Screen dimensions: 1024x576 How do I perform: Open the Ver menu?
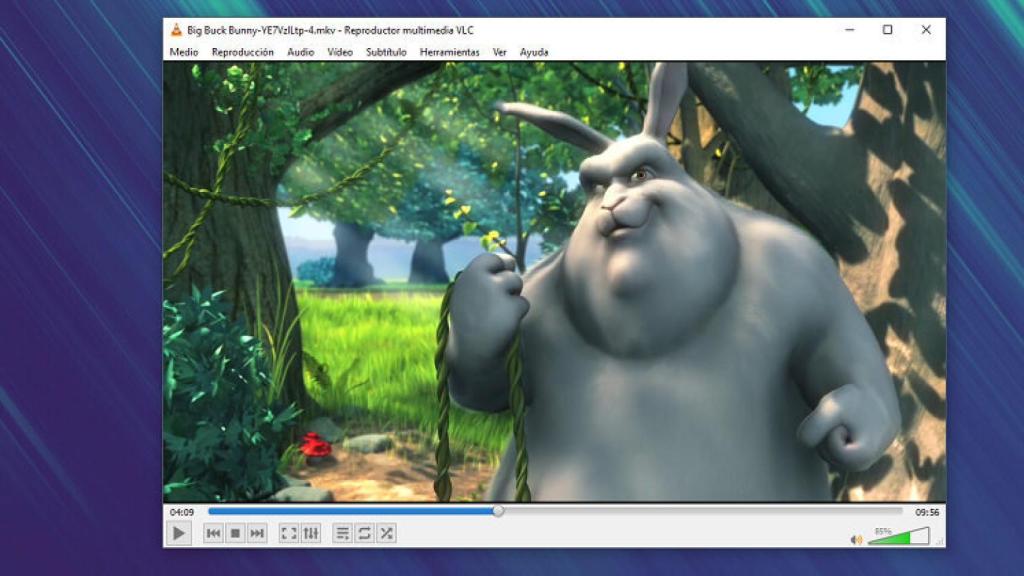pyautogui.click(x=499, y=51)
